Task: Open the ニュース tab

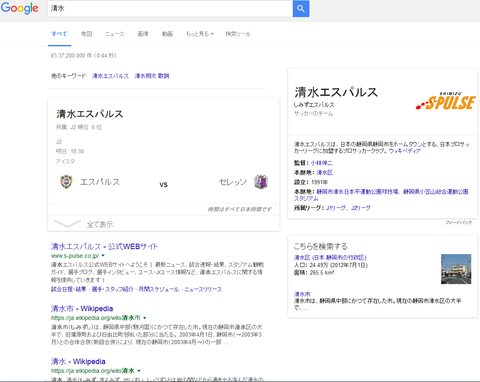Action: pyautogui.click(x=114, y=34)
